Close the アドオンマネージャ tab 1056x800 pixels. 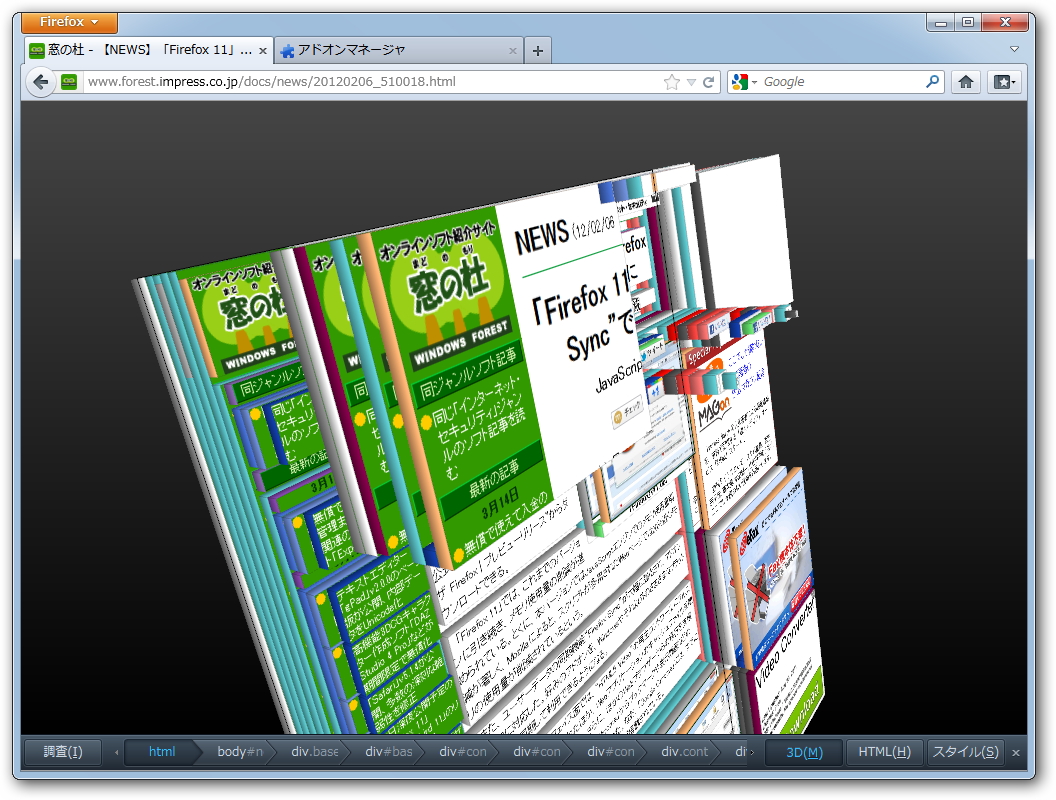pyautogui.click(x=513, y=51)
